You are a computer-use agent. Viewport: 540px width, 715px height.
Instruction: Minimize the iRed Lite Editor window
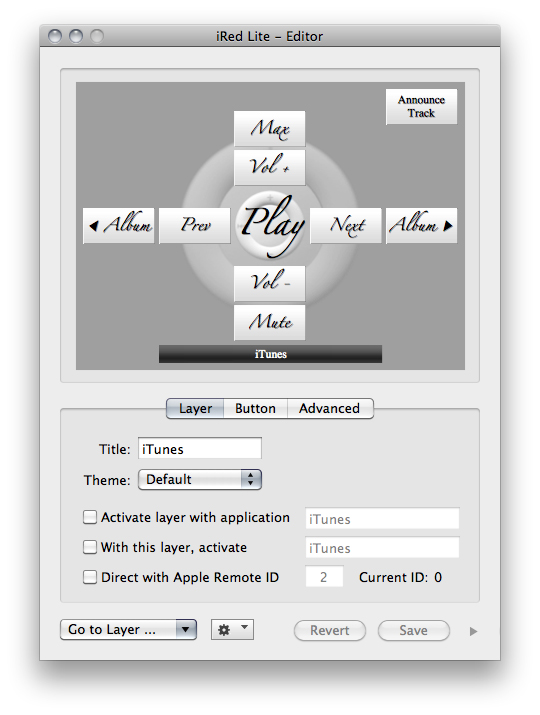[x=76, y=36]
